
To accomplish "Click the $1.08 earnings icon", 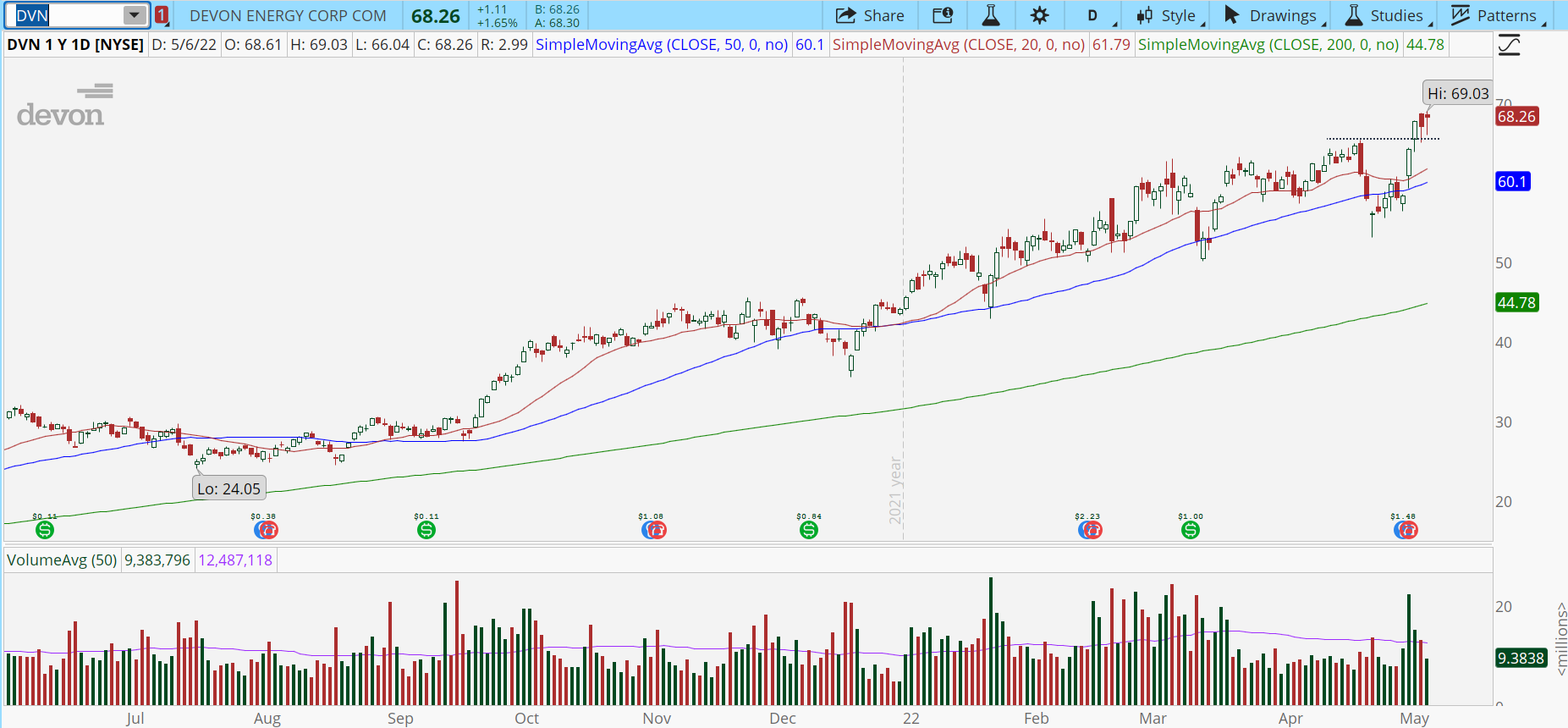I will [x=653, y=530].
